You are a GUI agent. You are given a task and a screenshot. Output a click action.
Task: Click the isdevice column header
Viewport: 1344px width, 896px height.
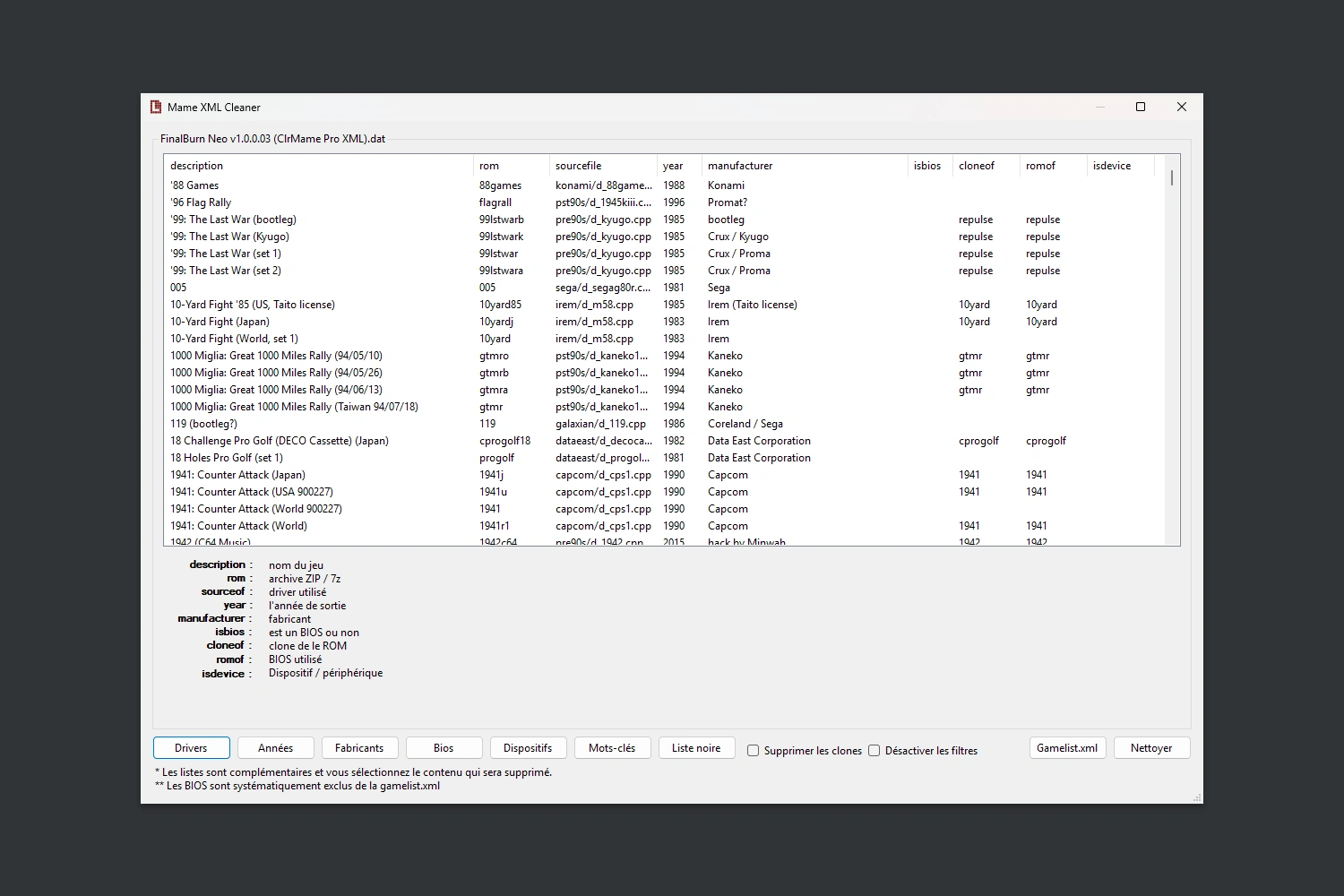click(x=1121, y=166)
